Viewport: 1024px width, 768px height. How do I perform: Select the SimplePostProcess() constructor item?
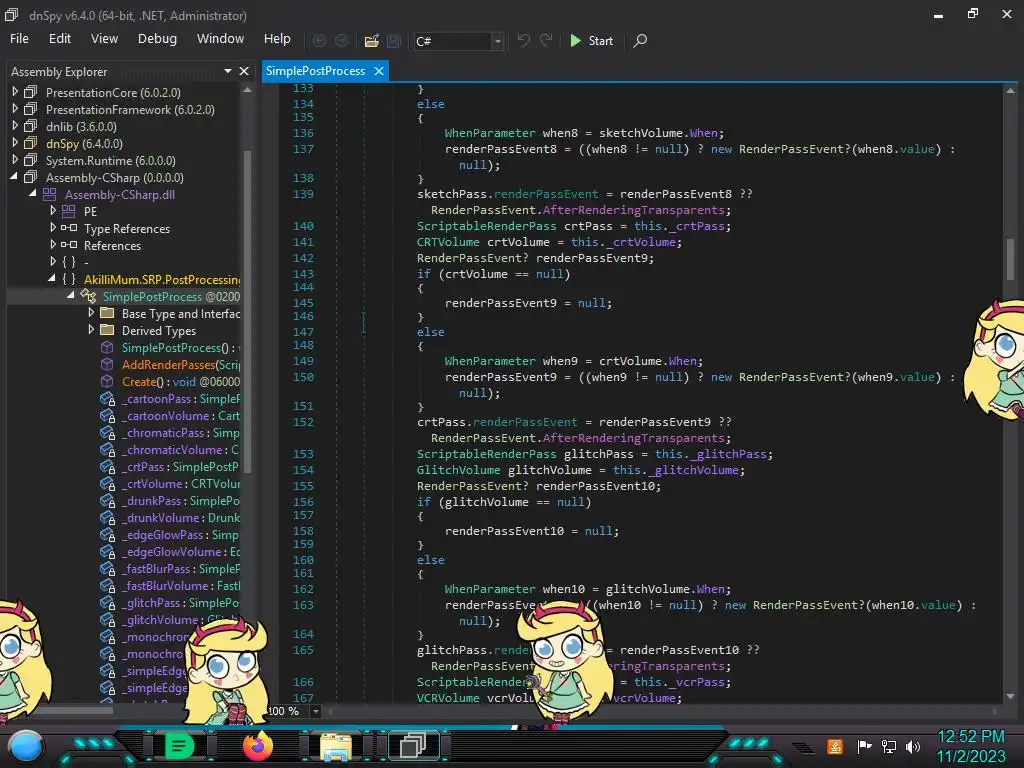point(180,347)
